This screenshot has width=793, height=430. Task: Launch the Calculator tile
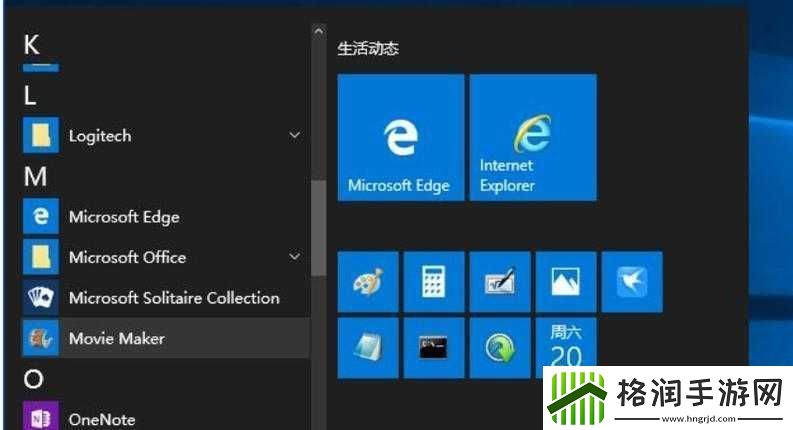433,282
